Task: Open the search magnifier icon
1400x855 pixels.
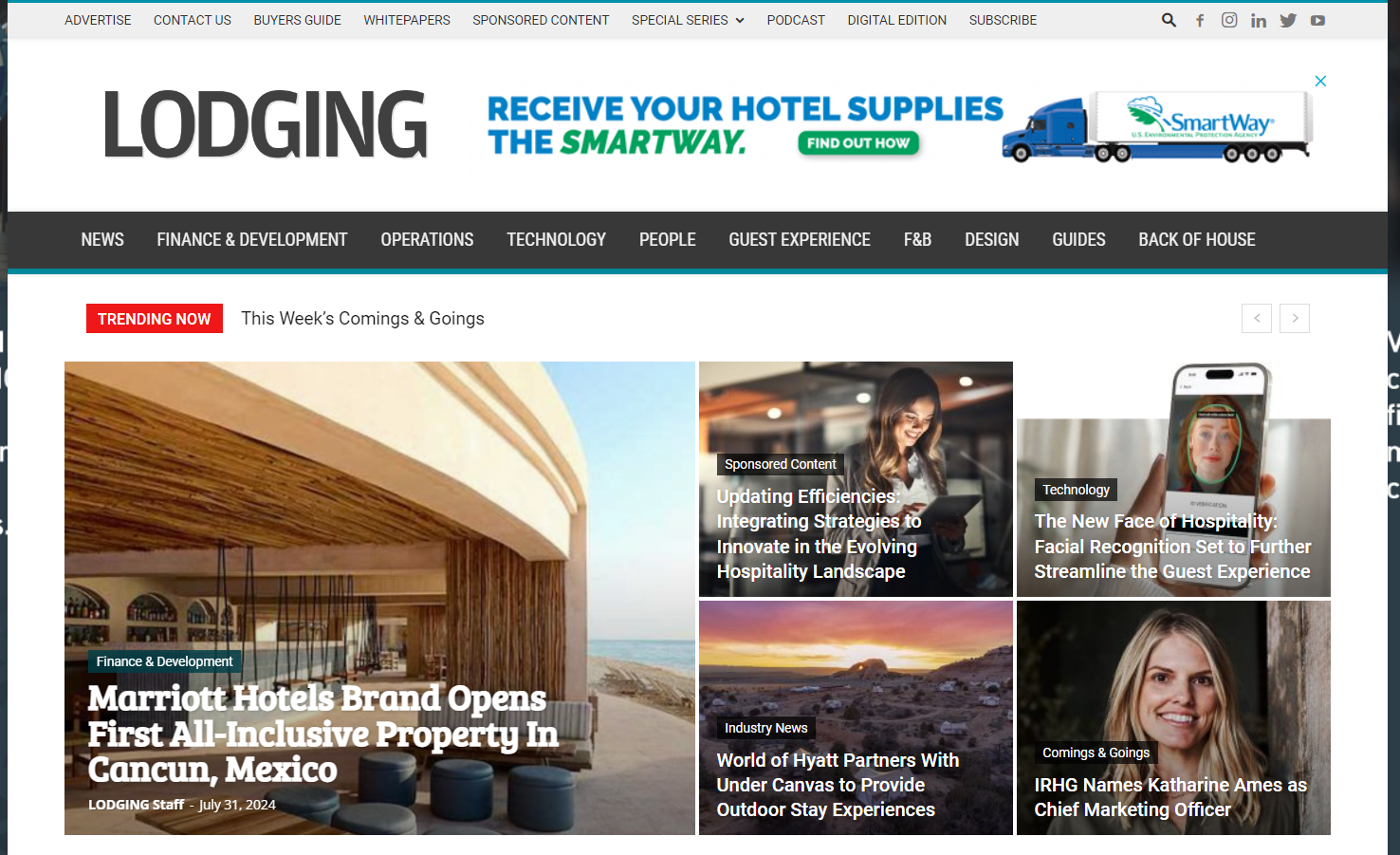Action: 1169,20
